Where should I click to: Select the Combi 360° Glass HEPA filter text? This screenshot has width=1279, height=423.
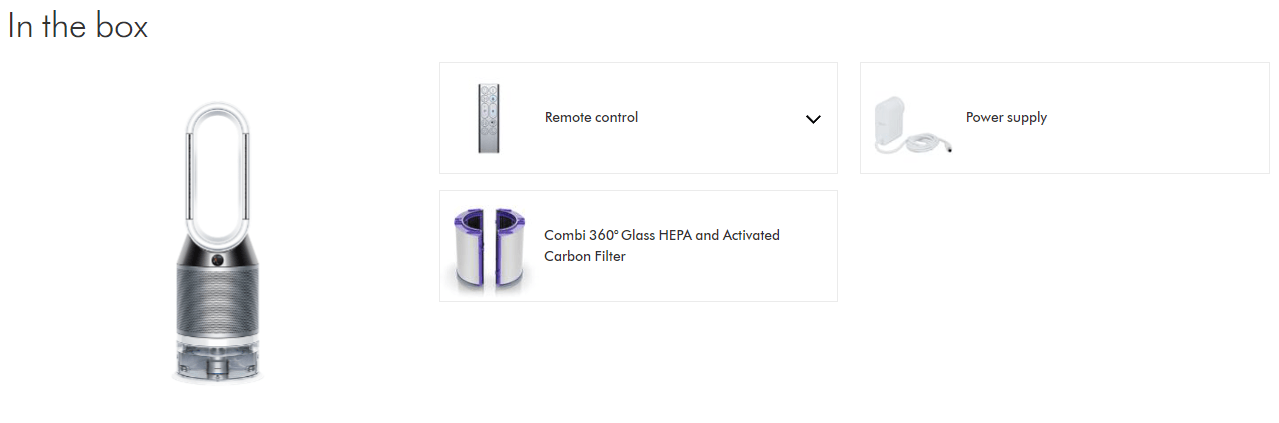coord(661,236)
